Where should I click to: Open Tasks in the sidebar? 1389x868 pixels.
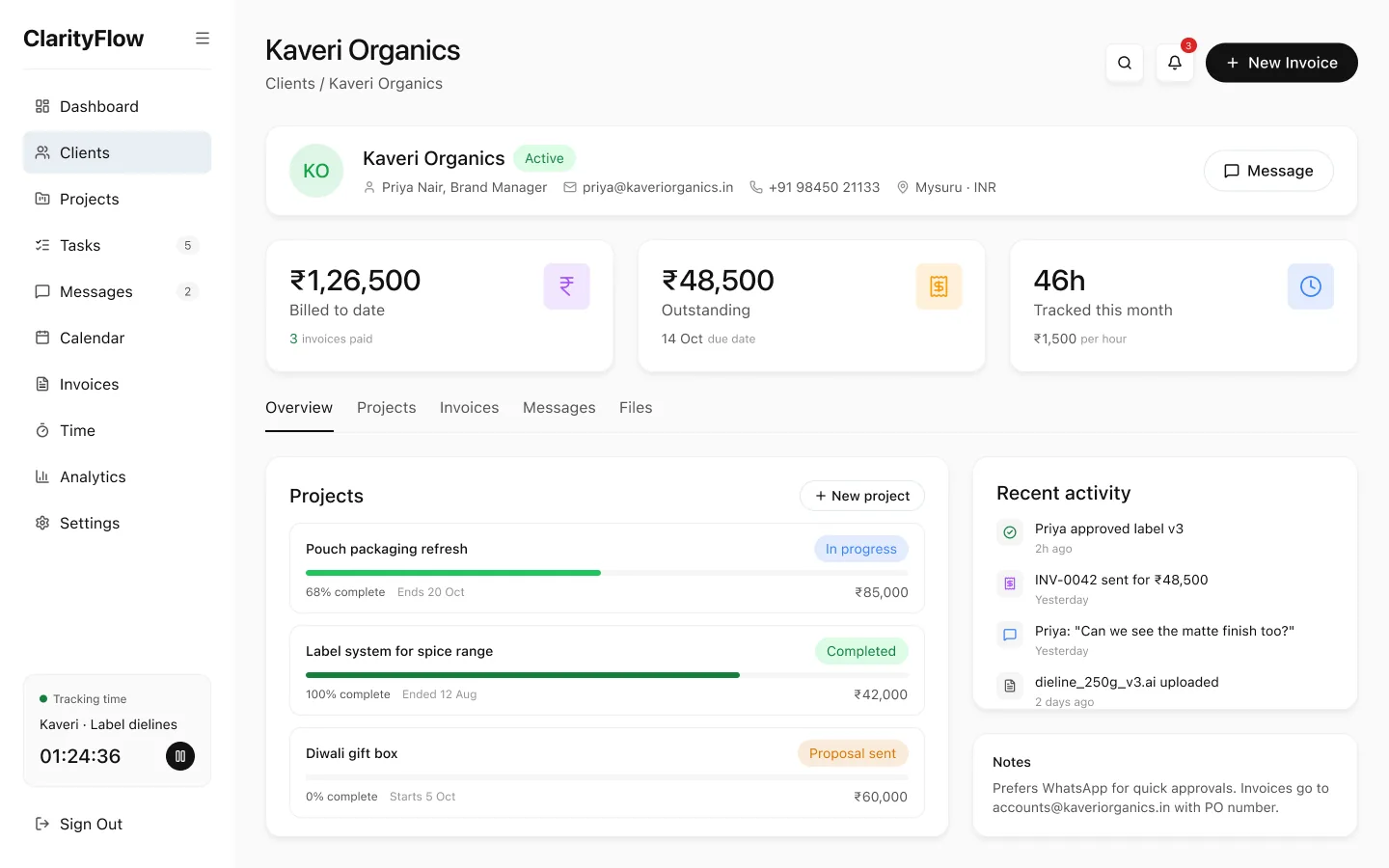click(117, 245)
